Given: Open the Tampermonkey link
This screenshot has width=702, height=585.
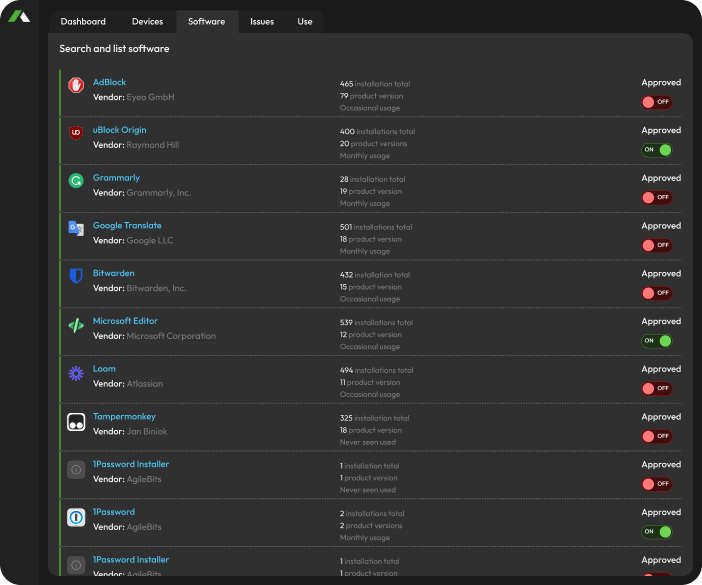Looking at the screenshot, I should coord(124,417).
